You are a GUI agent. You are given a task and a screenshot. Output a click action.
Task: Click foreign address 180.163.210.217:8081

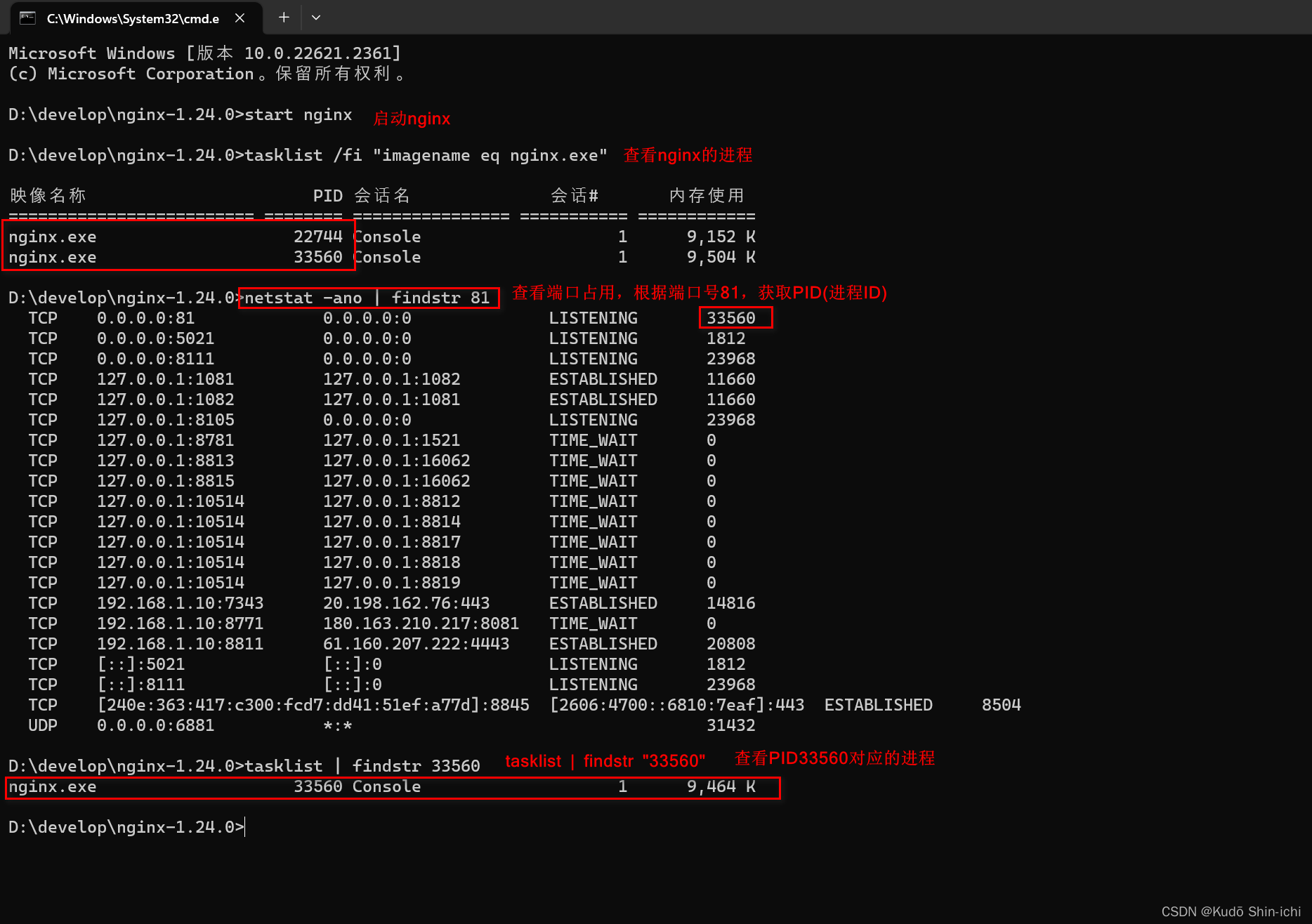pos(421,623)
